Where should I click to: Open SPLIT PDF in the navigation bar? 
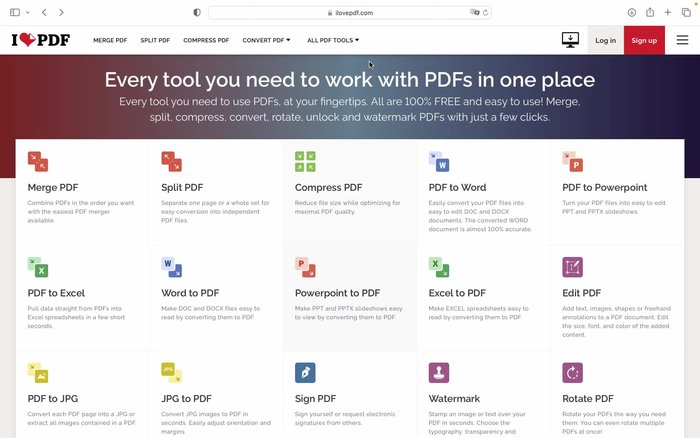click(x=155, y=40)
